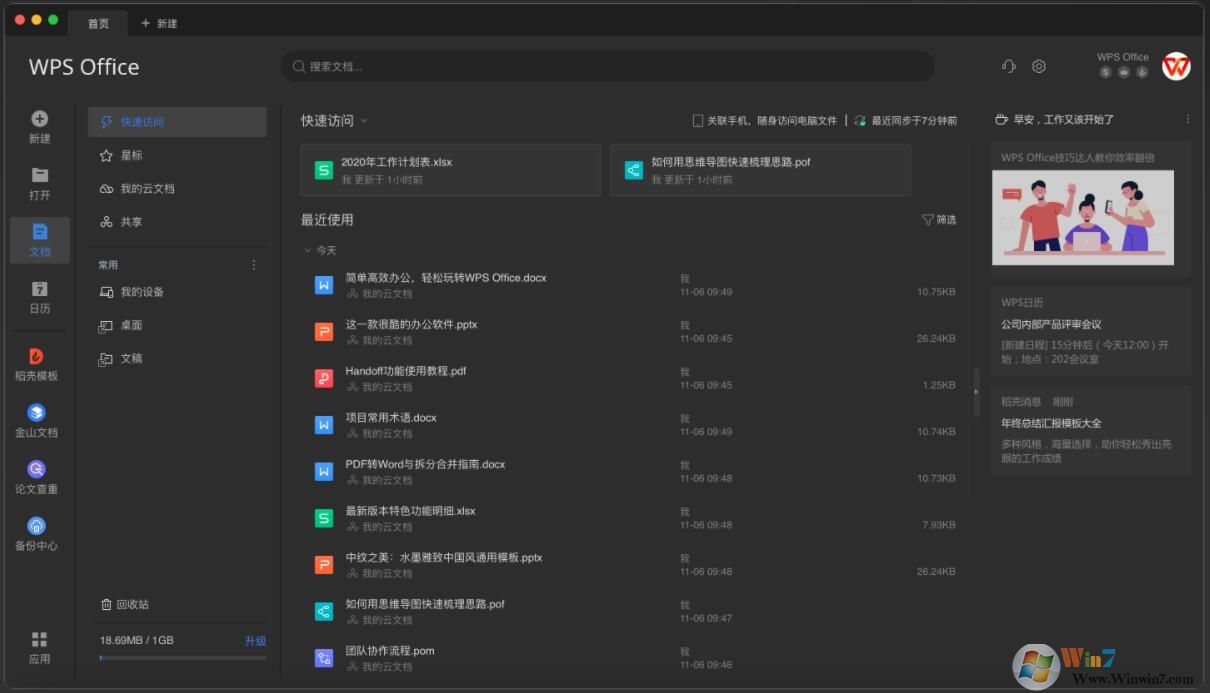
Task: Open 年终总结汇报模板大全 message
Action: (1051, 423)
